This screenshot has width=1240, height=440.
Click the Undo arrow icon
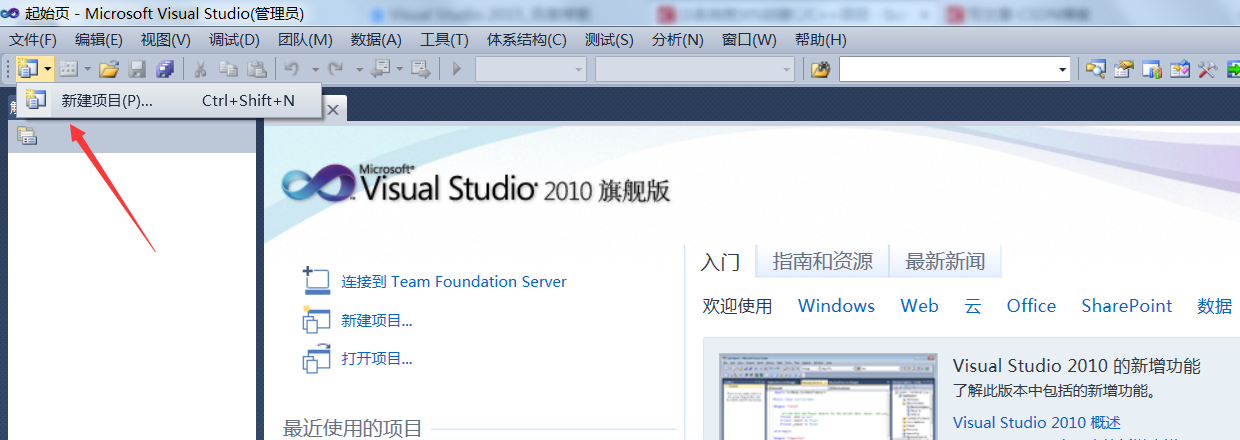(292, 69)
